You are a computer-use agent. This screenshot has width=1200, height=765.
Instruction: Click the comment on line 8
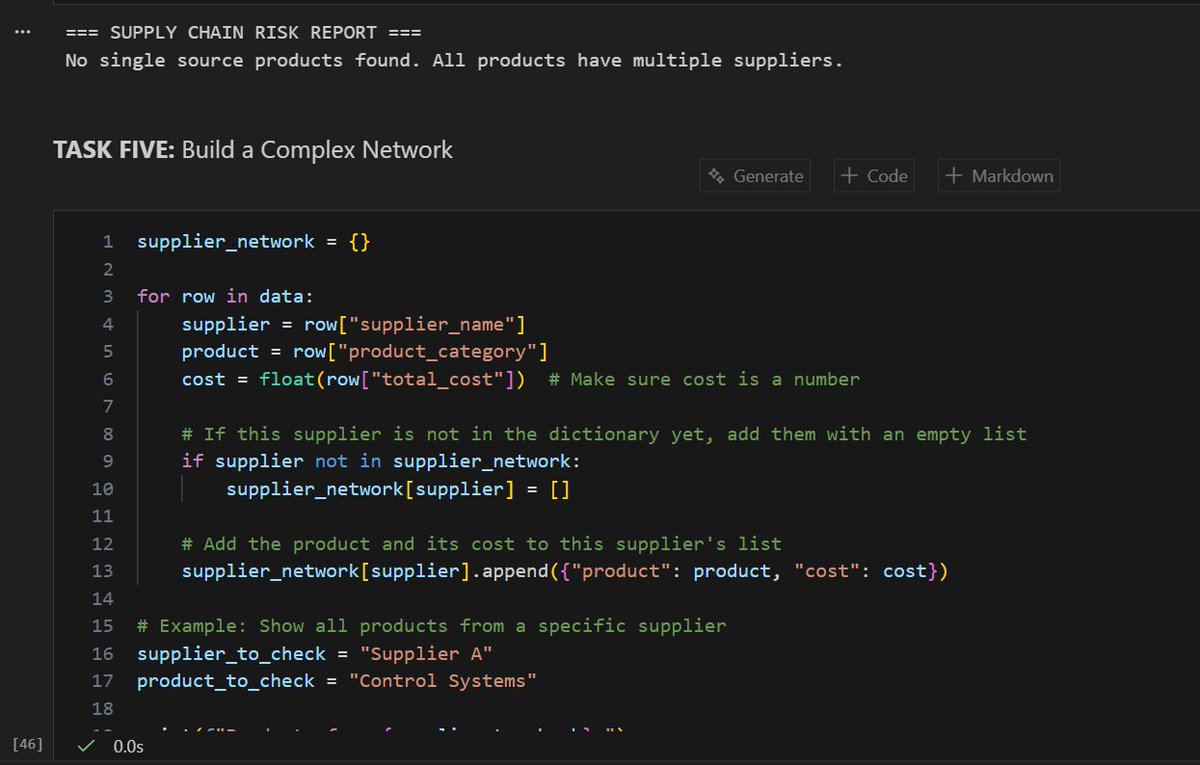click(x=604, y=434)
